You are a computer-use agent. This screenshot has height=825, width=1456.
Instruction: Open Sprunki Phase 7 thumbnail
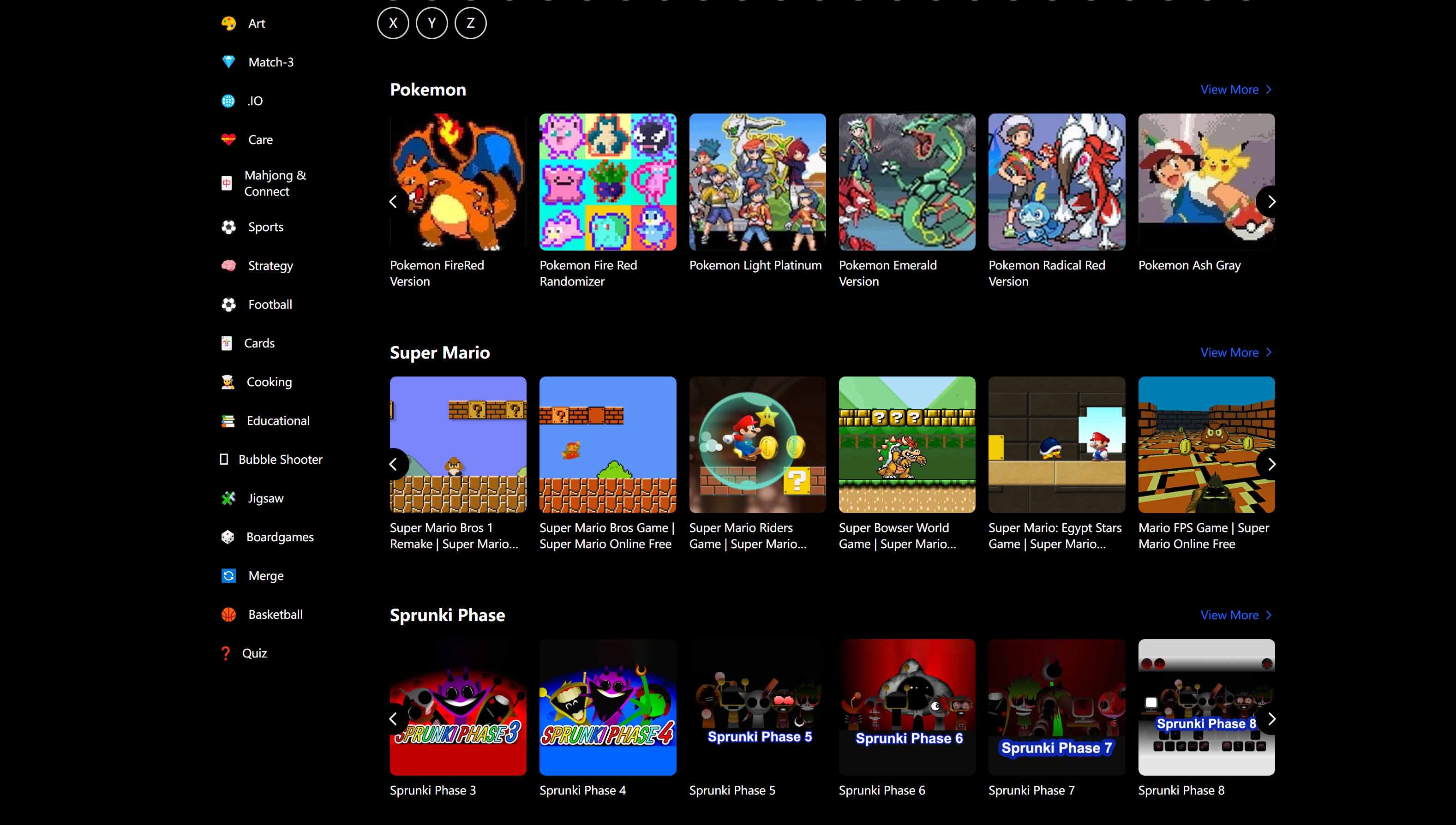pos(1057,708)
